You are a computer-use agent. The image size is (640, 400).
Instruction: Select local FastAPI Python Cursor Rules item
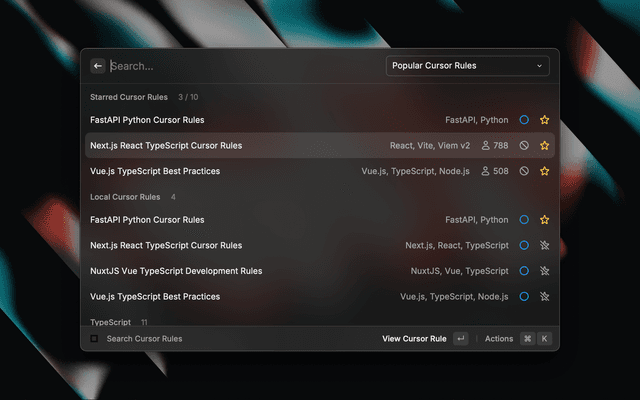click(148, 220)
